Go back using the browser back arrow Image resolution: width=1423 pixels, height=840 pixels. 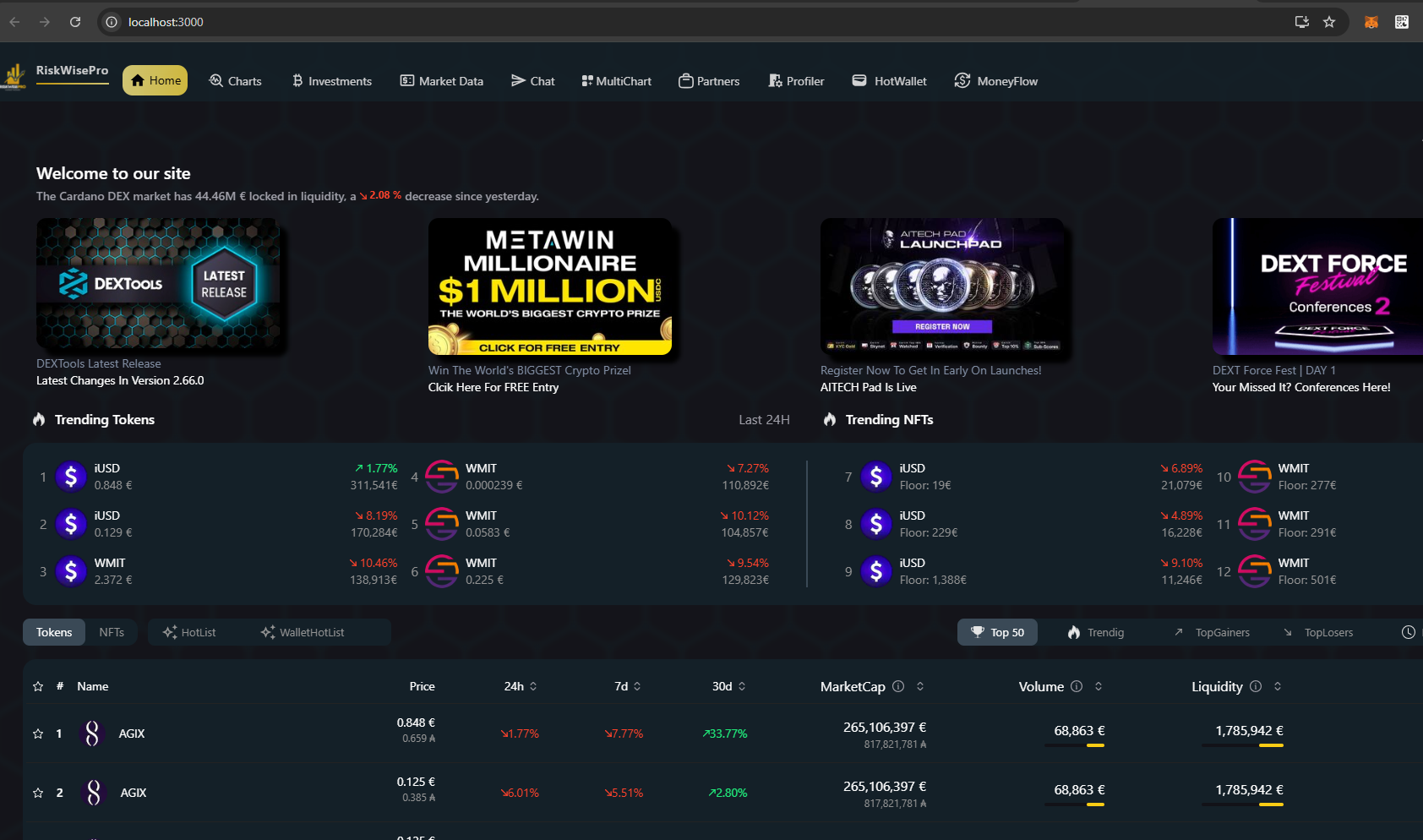[x=14, y=22]
